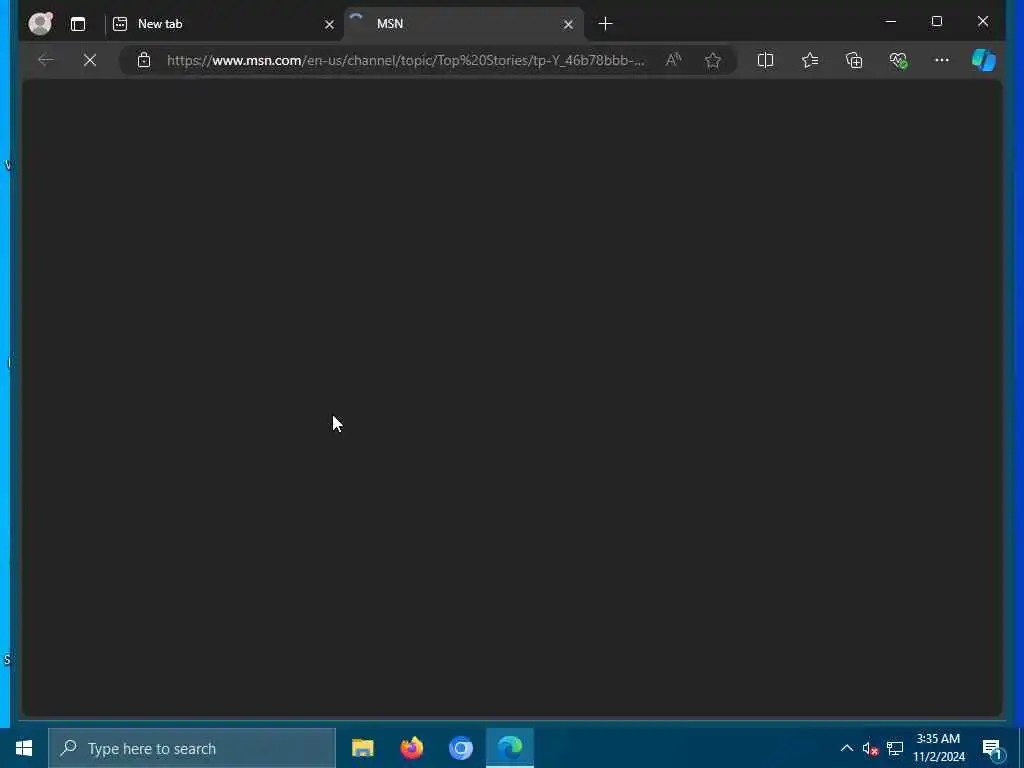1024x768 pixels.
Task: Launch Firefox from the taskbar
Action: pyautogui.click(x=411, y=748)
